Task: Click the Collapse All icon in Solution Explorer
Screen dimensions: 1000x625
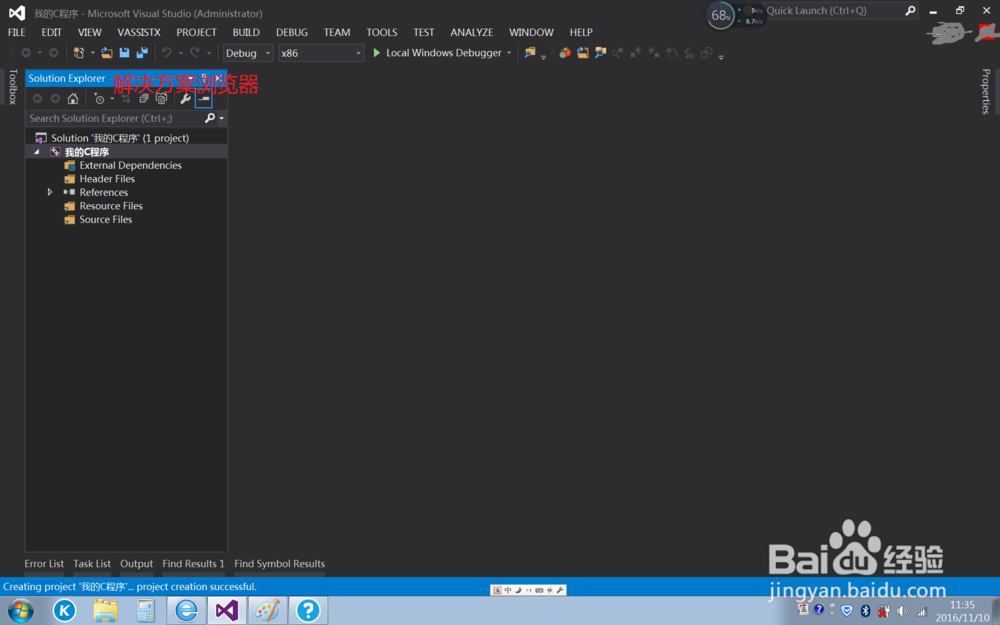Action: coord(144,99)
